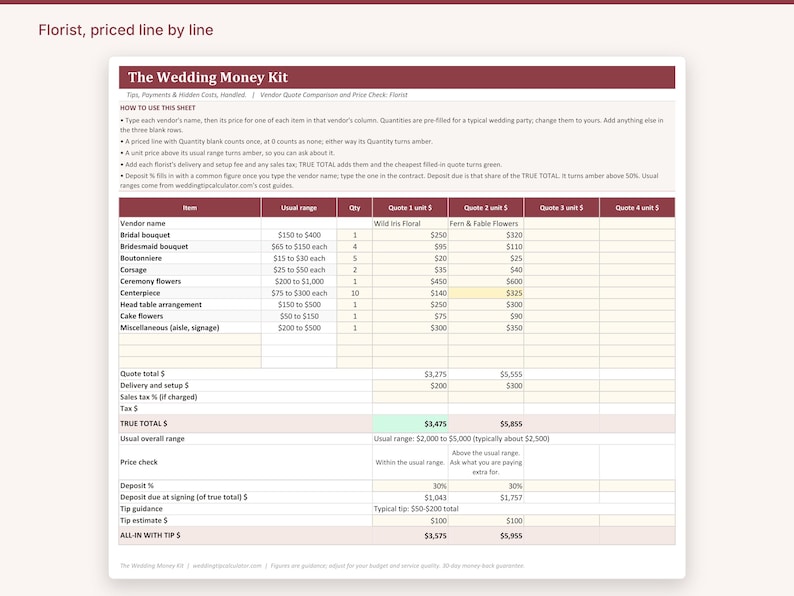
Task: Click the Corsage quantity cell "2"
Action: pos(354,270)
